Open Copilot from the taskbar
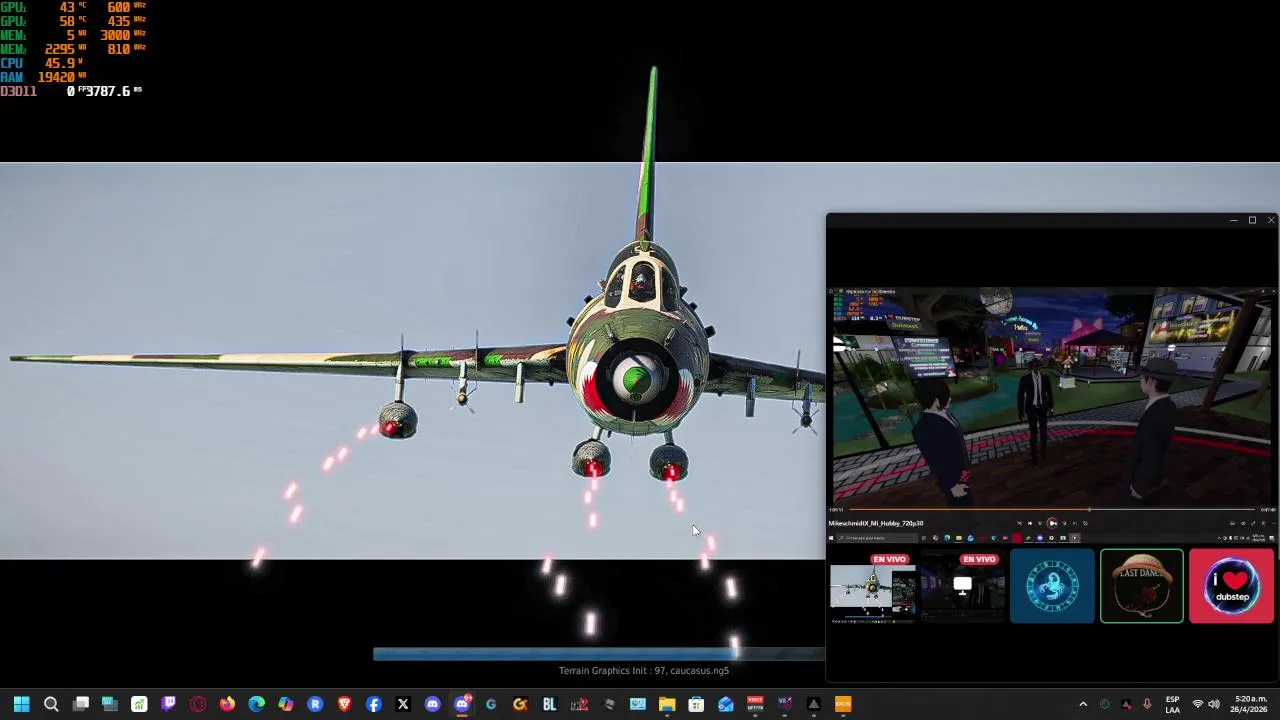The height and width of the screenshot is (720, 1280). (x=286, y=704)
